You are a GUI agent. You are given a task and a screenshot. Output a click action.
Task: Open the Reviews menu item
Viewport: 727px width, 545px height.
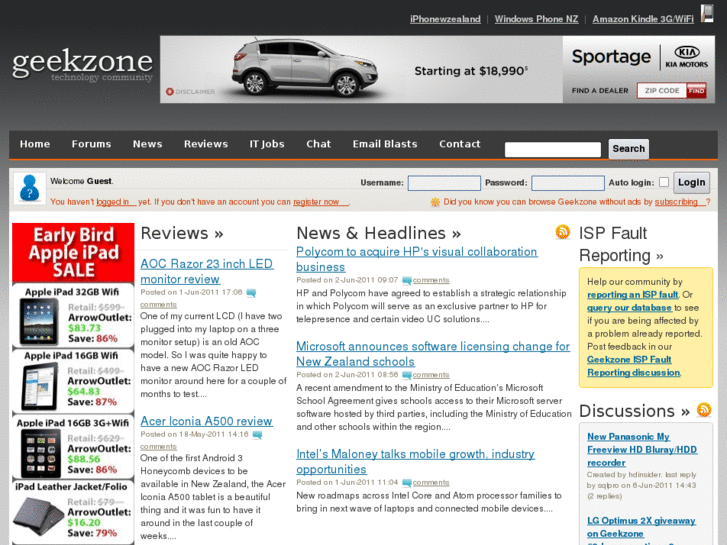pyautogui.click(x=206, y=144)
